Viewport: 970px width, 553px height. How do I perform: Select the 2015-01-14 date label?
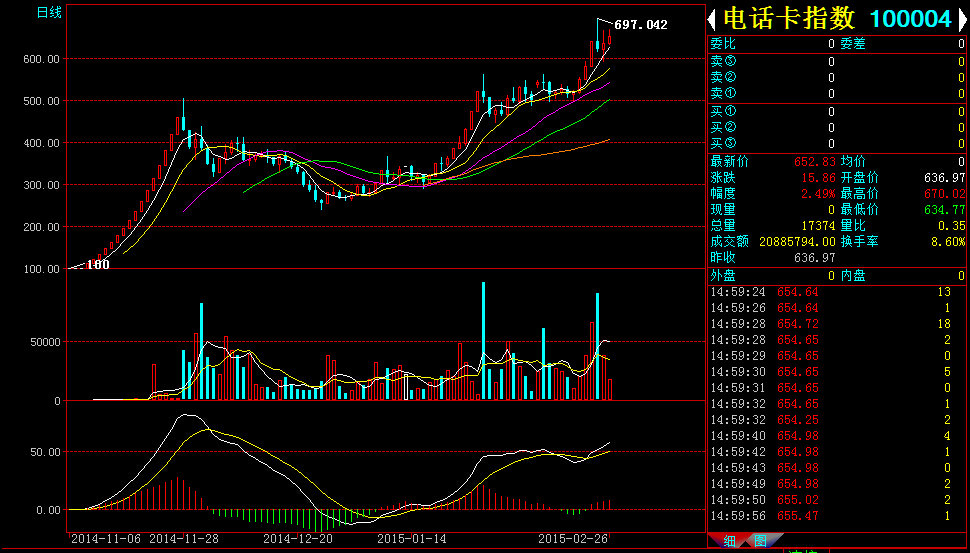coord(411,539)
